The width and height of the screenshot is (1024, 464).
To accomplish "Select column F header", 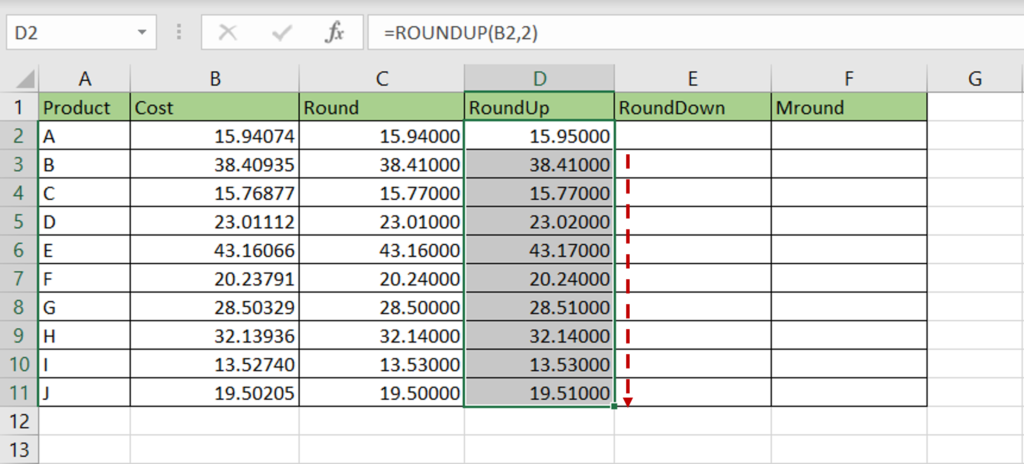I will tap(849, 79).
